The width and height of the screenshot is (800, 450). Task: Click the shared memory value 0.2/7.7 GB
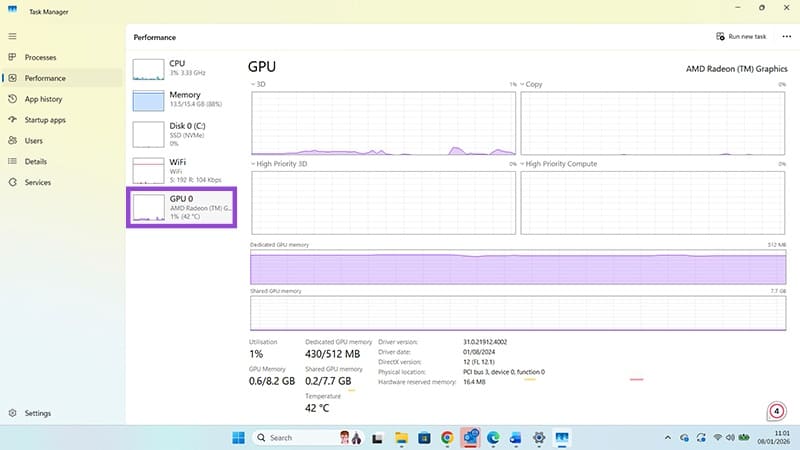click(x=328, y=381)
